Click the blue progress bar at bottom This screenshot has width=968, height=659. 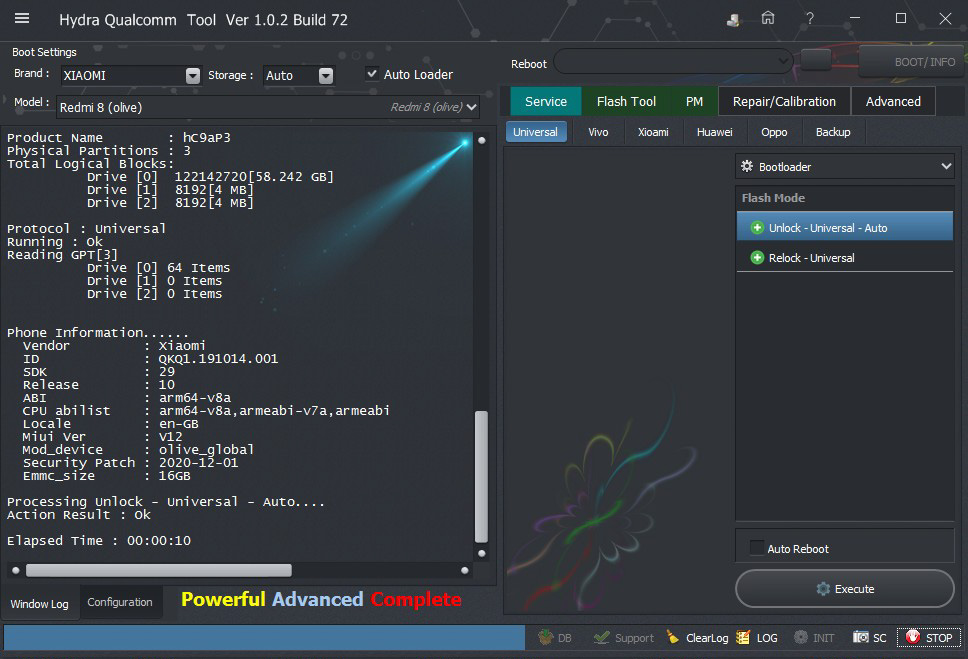[x=264, y=637]
